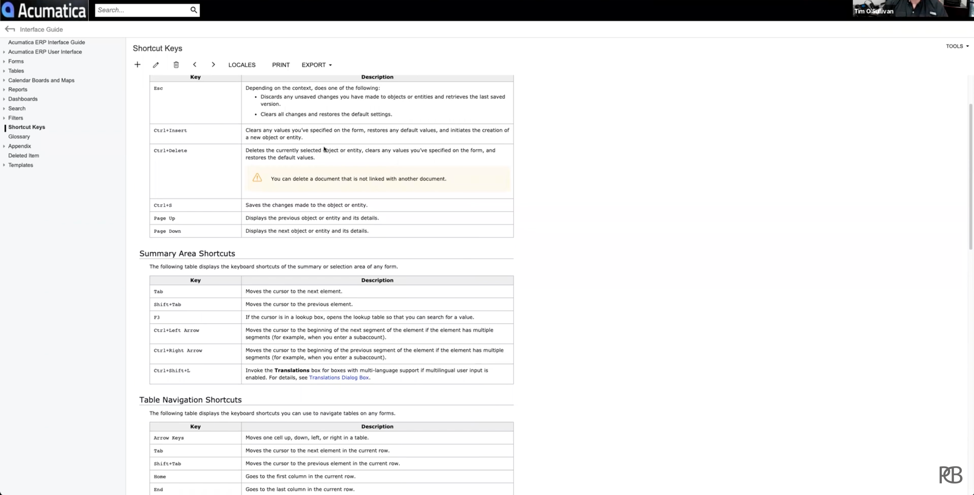Expand the Acumatica ERP User Interface node

click(x=4, y=52)
